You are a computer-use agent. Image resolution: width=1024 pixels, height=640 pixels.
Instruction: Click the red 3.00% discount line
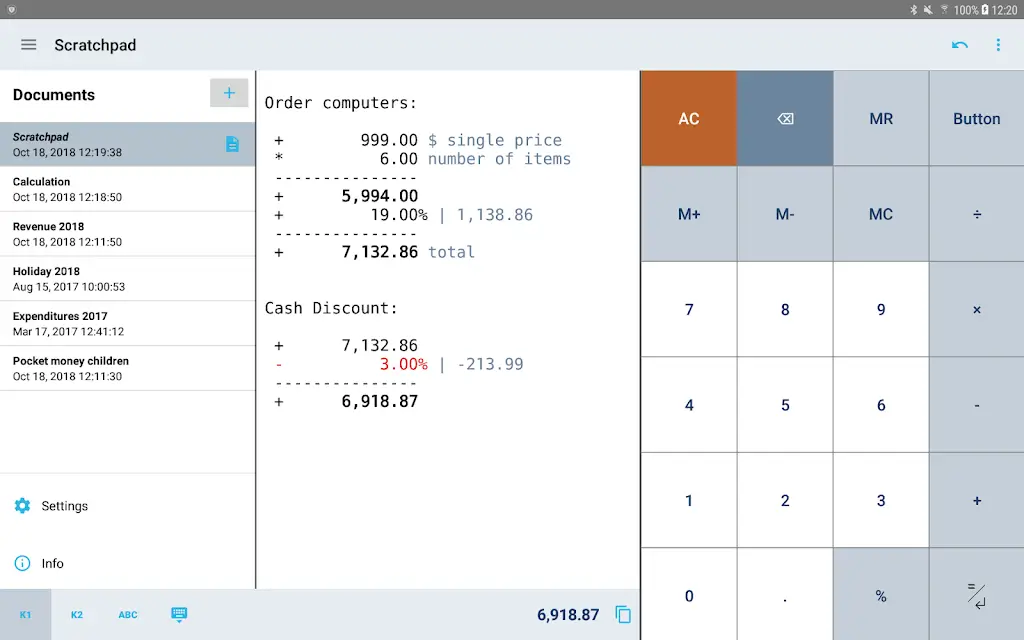(x=403, y=364)
